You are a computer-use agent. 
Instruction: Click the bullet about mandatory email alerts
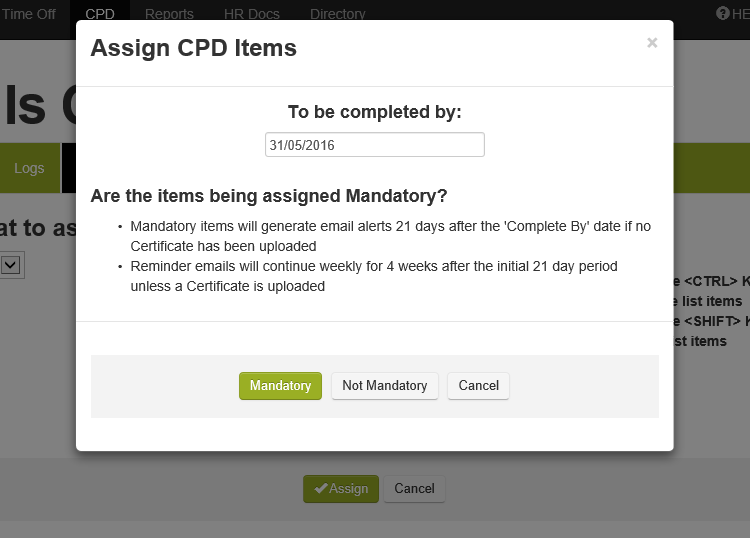390,236
